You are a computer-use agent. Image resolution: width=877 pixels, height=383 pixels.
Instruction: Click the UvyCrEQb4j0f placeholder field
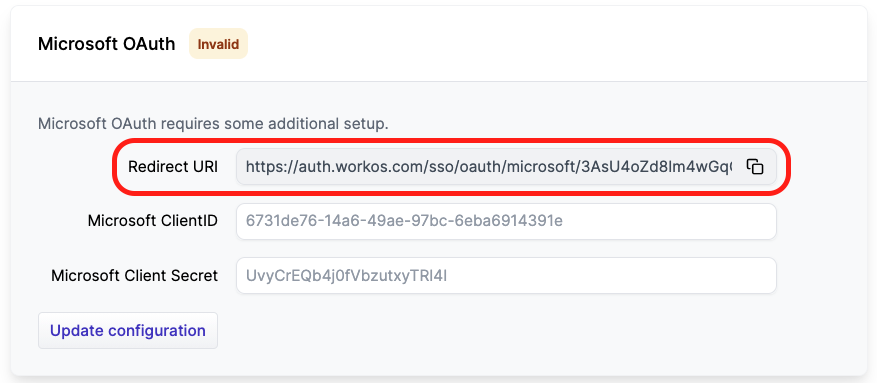506,275
